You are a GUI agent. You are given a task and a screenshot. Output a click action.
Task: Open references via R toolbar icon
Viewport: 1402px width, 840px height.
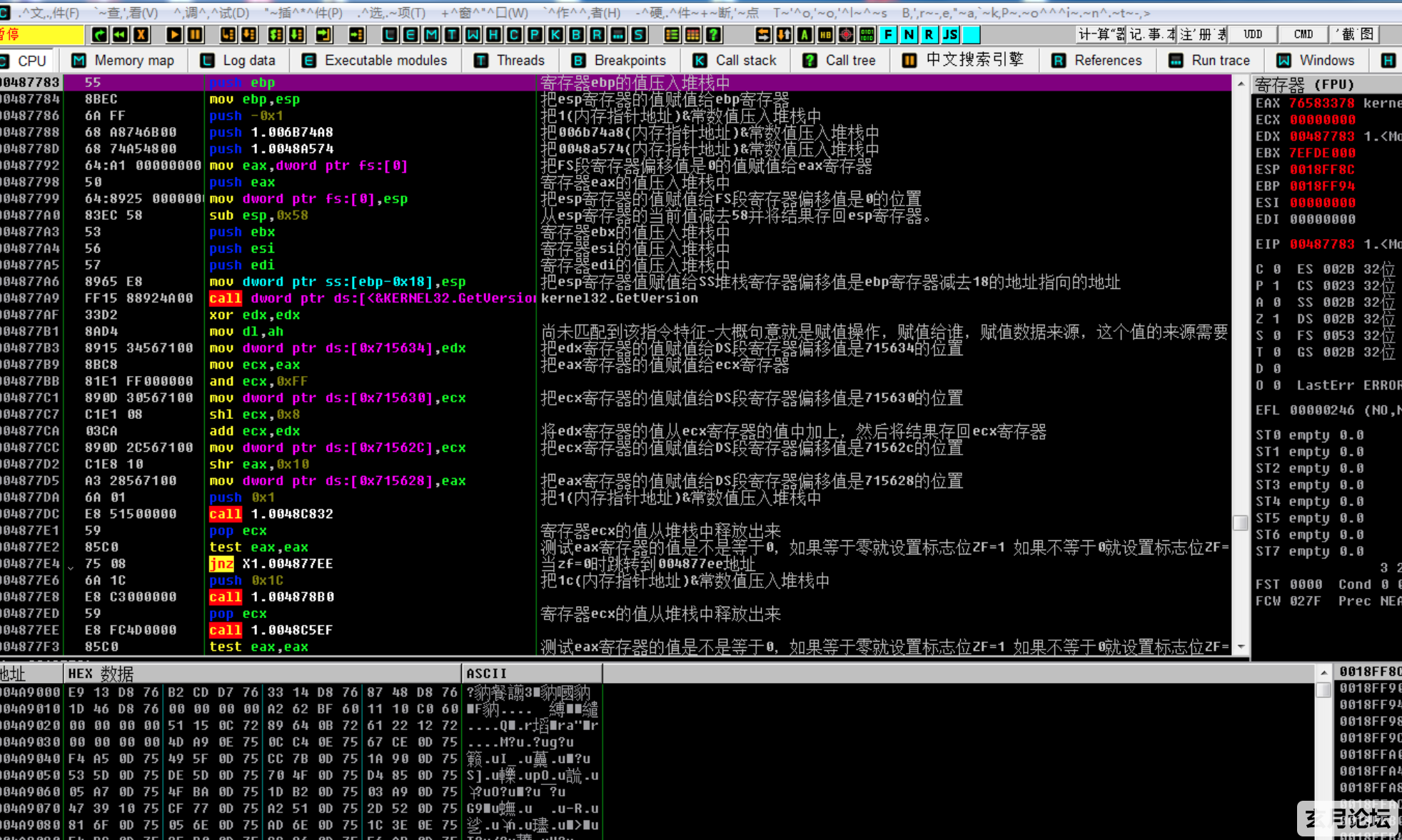click(x=597, y=34)
